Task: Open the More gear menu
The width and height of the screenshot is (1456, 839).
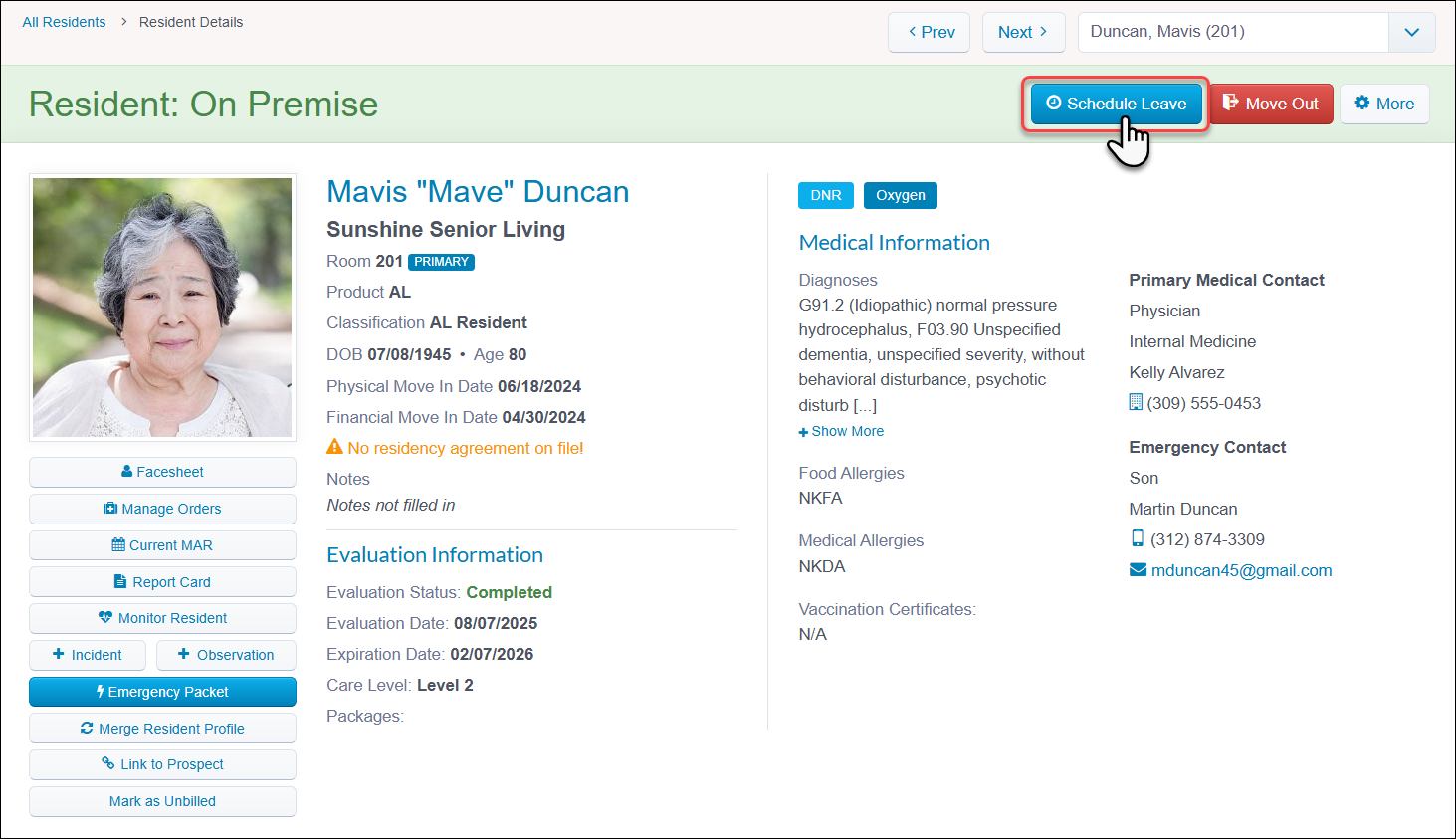Action: [x=1384, y=104]
